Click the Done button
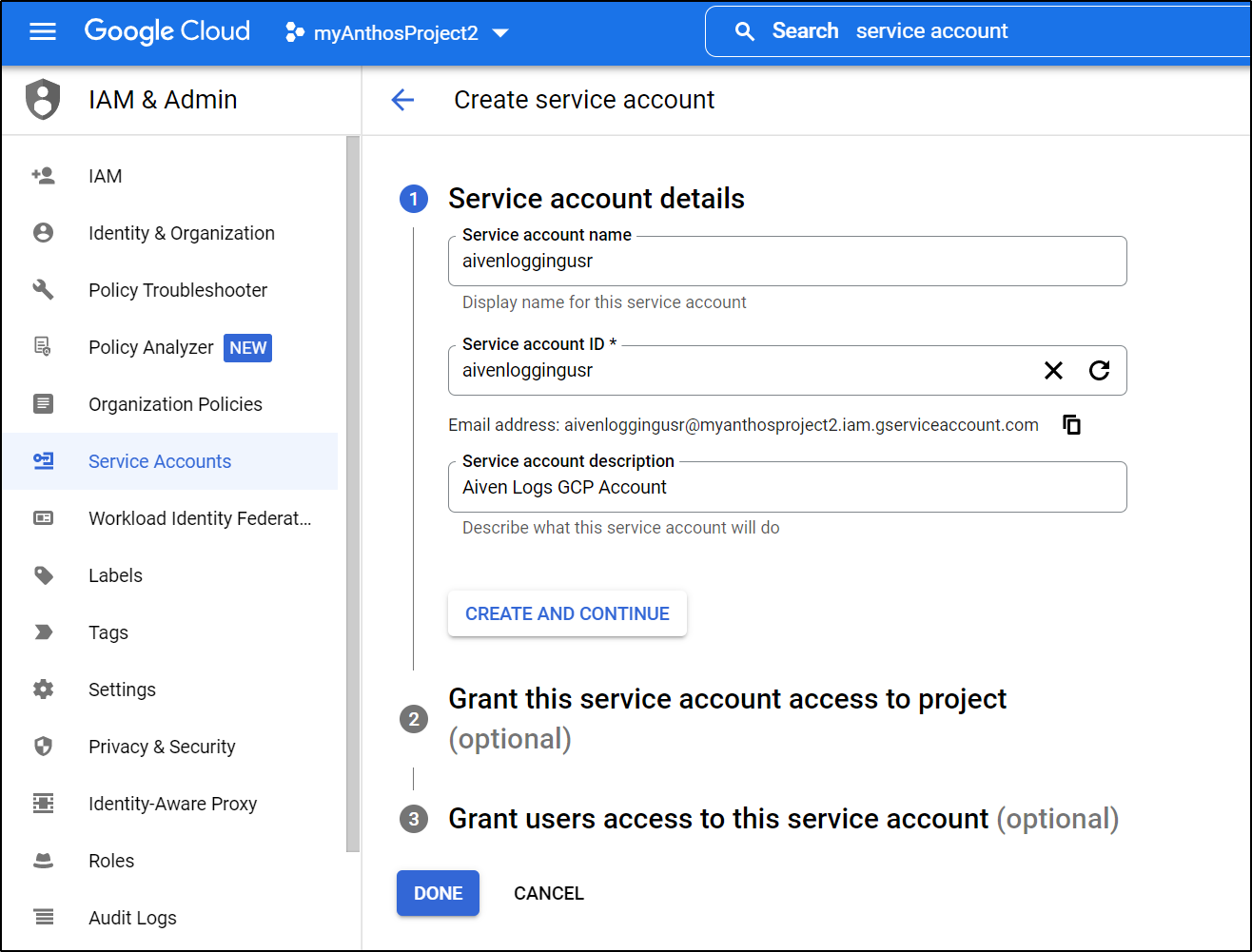Image resolution: width=1252 pixels, height=952 pixels. [438, 893]
